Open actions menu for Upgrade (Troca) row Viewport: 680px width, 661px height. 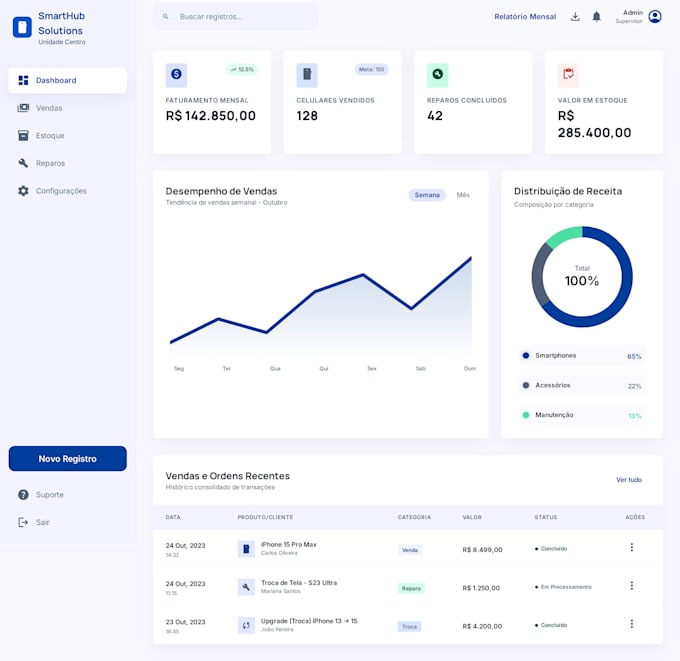[x=632, y=624]
